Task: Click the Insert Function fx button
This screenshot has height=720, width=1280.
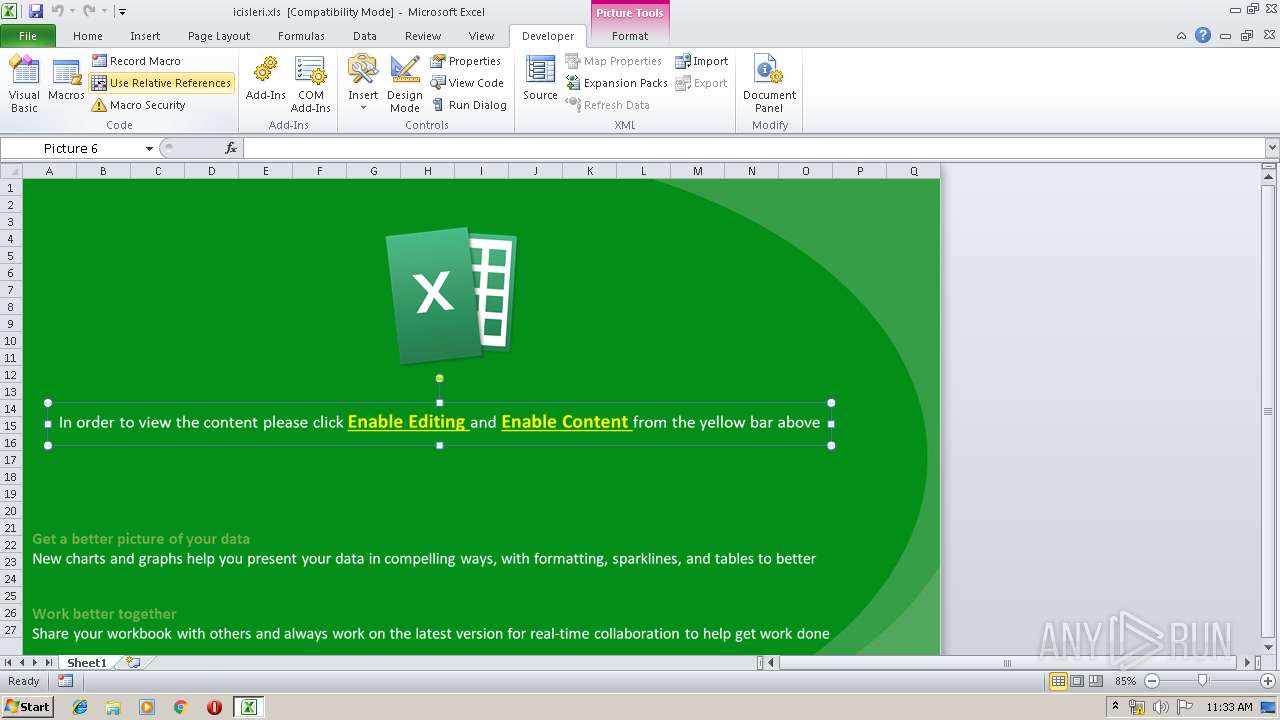Action: pos(231,148)
